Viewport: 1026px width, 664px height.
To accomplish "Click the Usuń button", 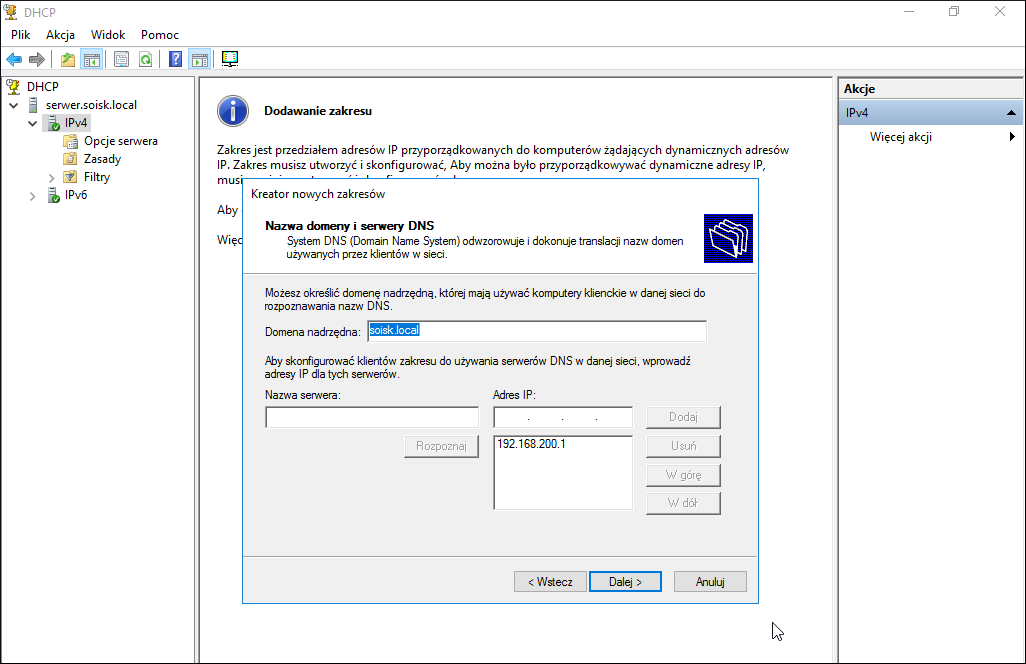I will pos(683,446).
